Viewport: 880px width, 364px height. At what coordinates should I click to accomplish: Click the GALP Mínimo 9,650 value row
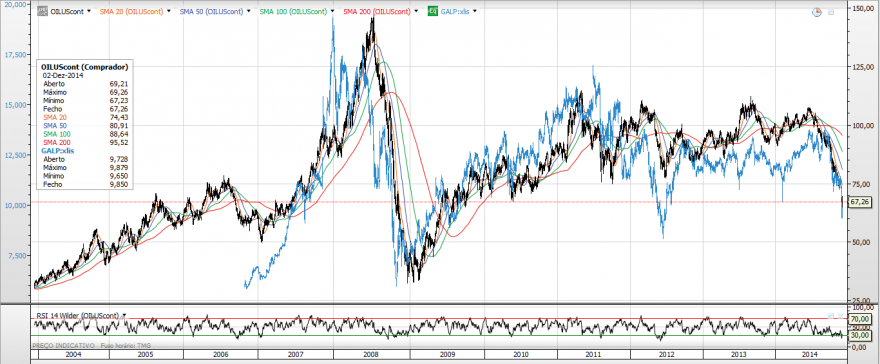(86, 176)
